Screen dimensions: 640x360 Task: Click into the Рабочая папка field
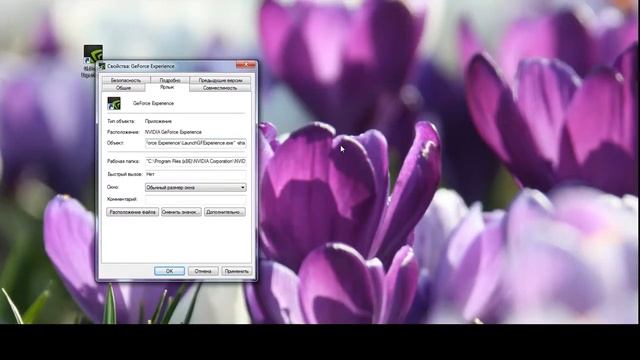coord(196,161)
